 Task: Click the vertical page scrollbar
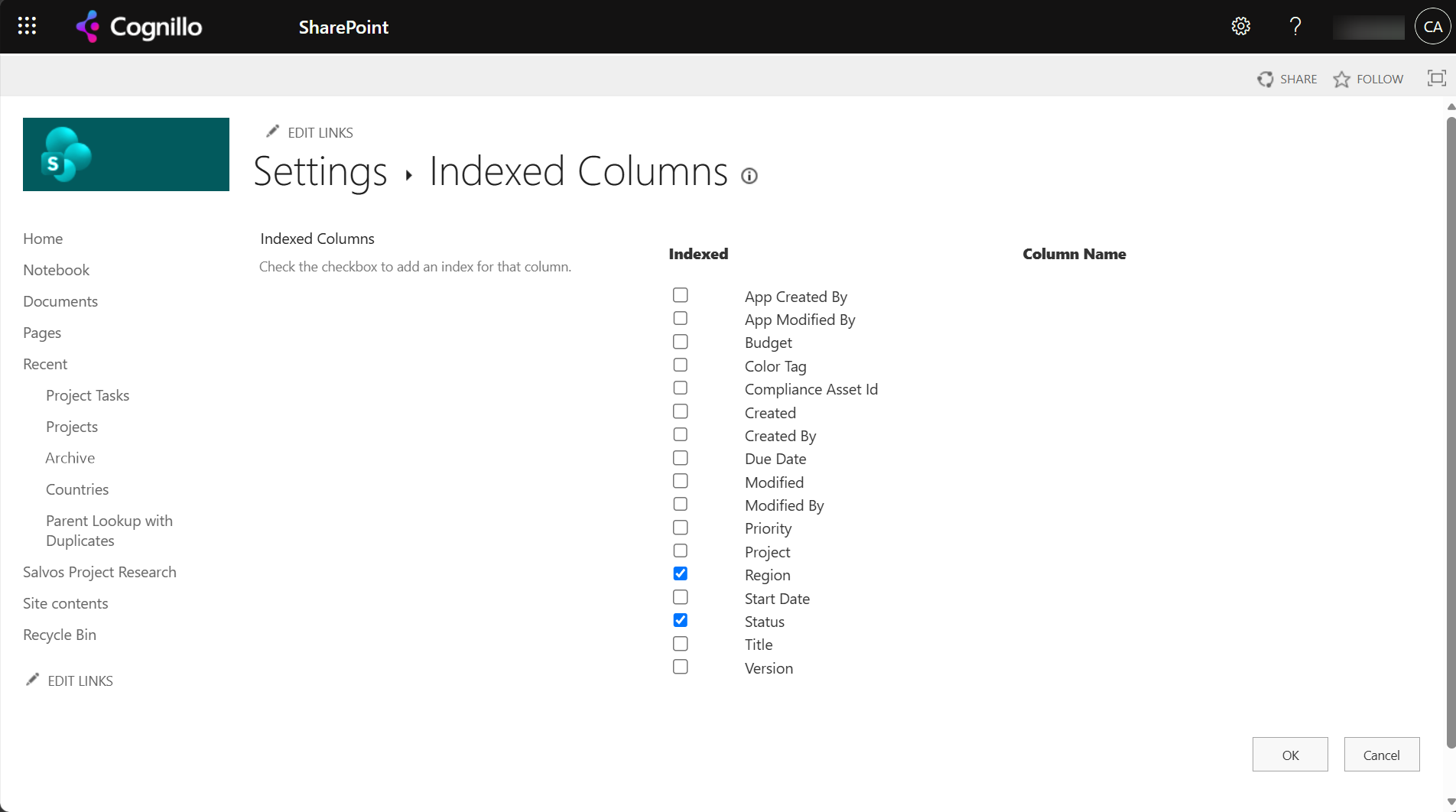[x=1451, y=432]
